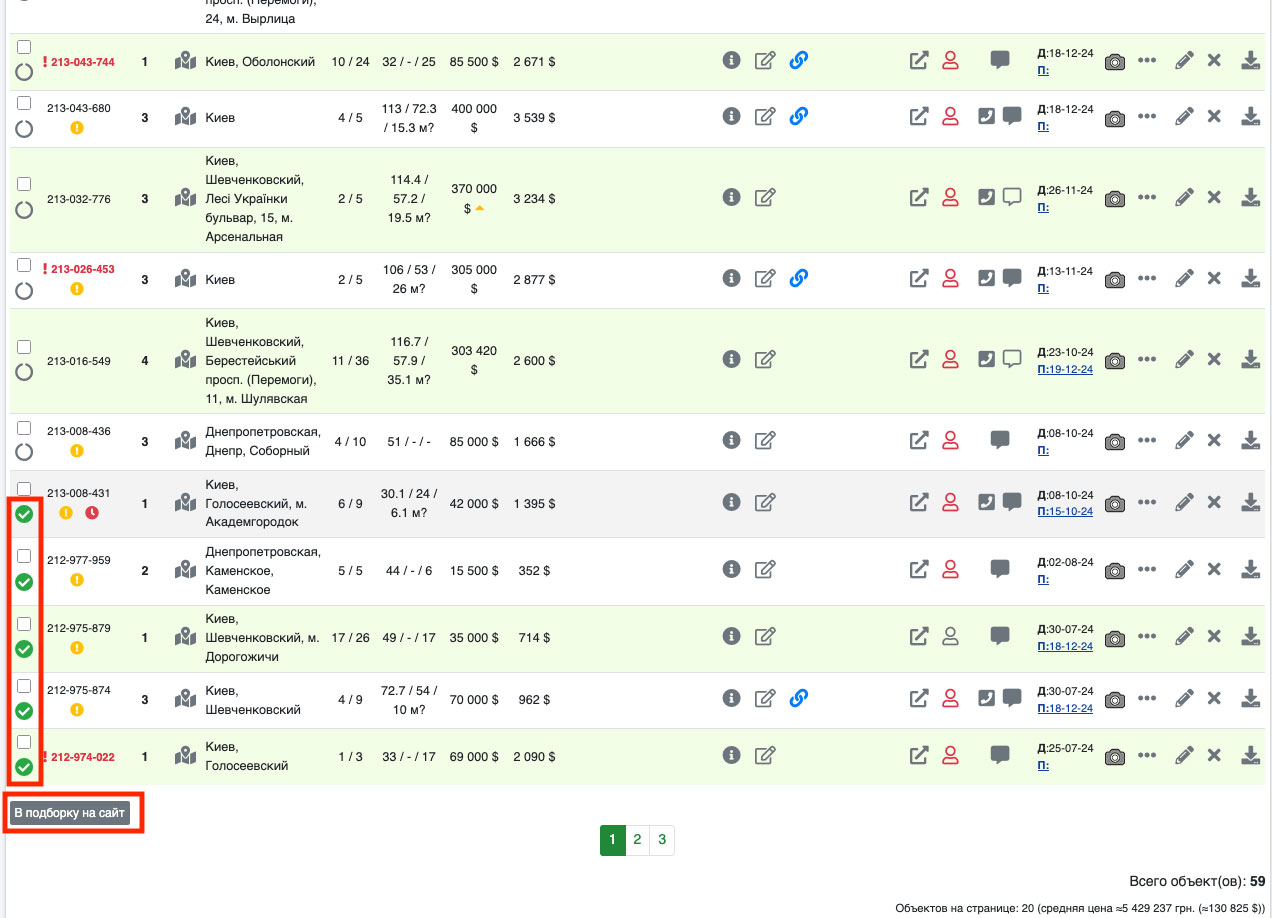The image size is (1272, 918).
Task: Open note editor for listing 213-032-776
Action: click(x=765, y=198)
